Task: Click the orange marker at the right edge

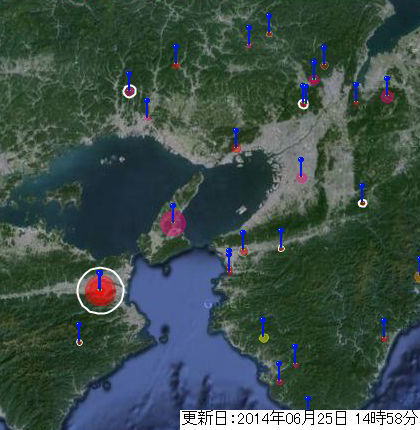Action: (417, 277)
